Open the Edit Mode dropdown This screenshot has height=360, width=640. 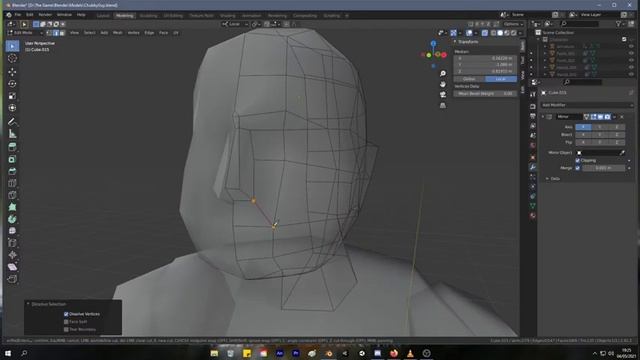click(26, 33)
